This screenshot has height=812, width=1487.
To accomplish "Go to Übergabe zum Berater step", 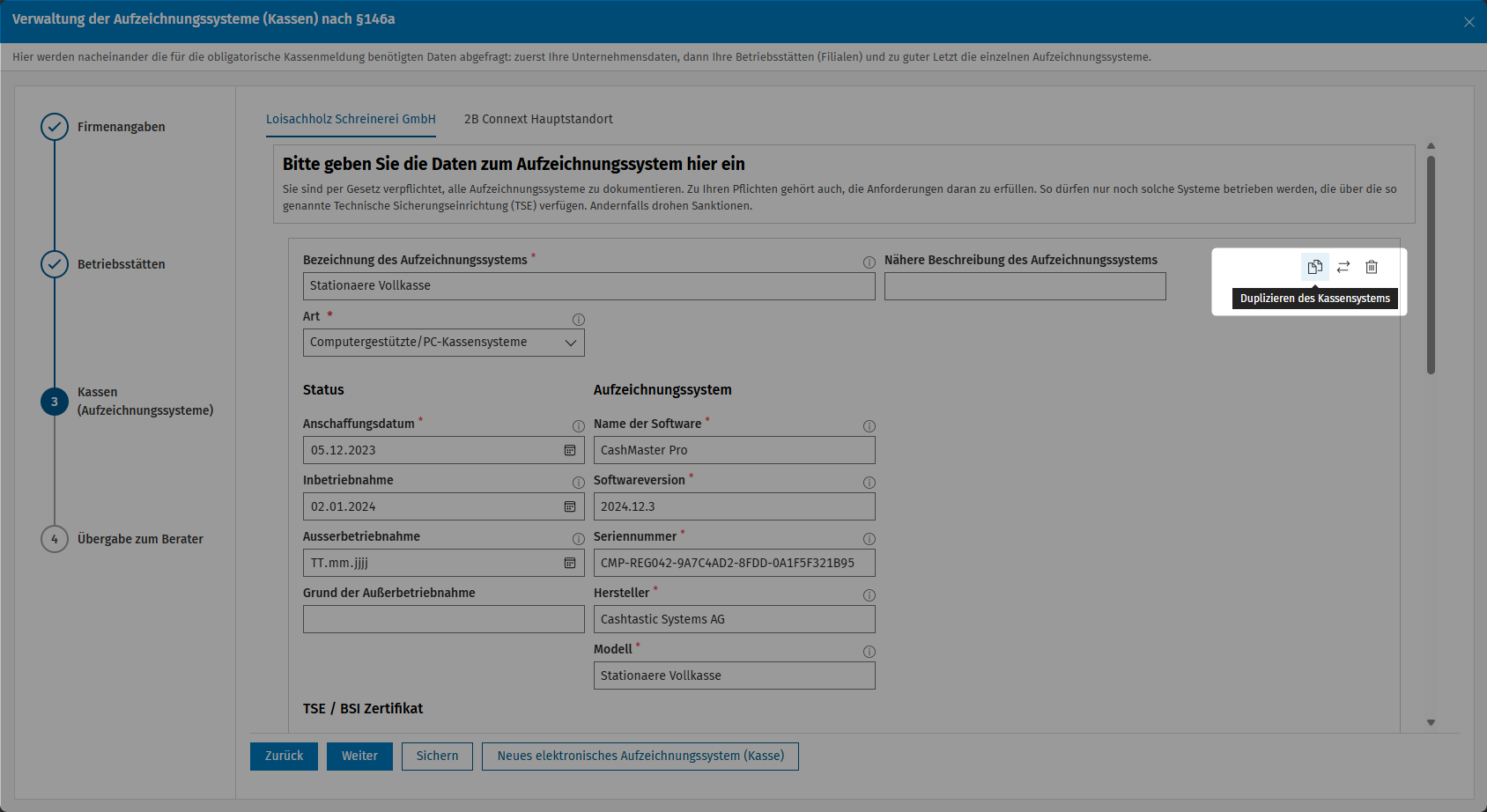I will click(x=122, y=539).
